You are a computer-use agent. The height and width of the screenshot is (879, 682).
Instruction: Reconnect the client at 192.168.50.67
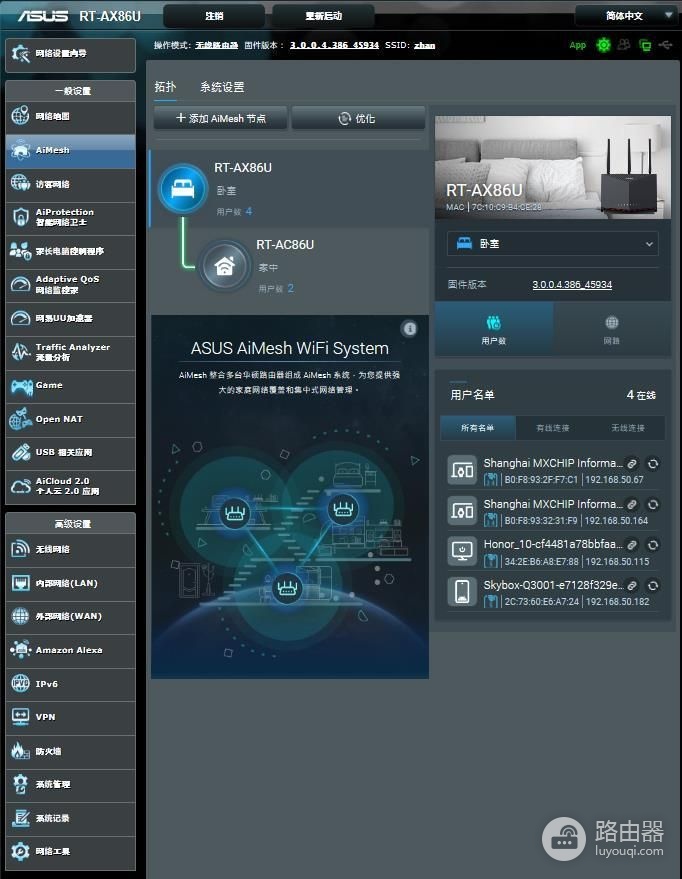click(x=653, y=464)
